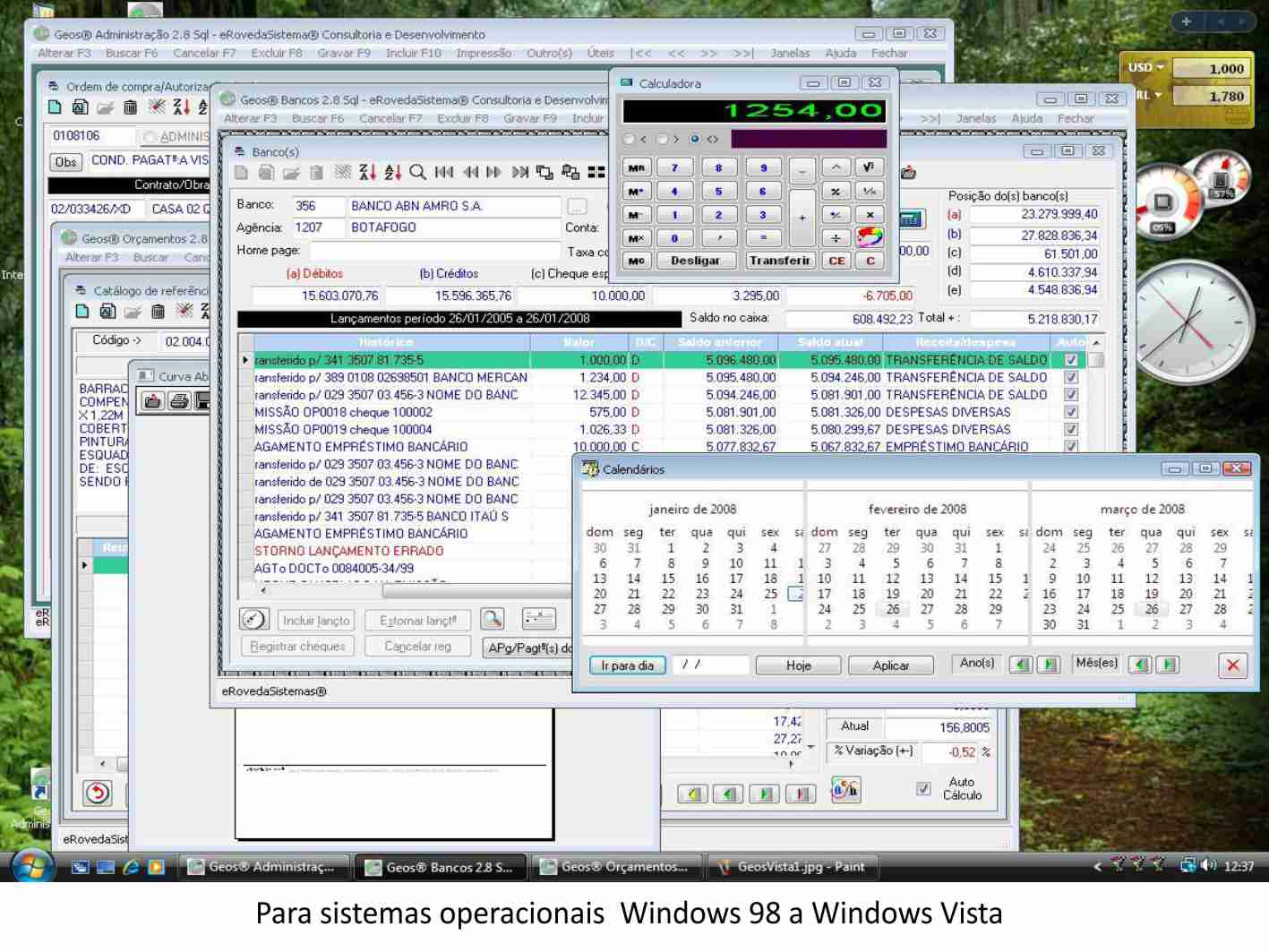Select the '<' radio button in Calculadora
Viewport: 1269px width, 952px height.
(629, 139)
